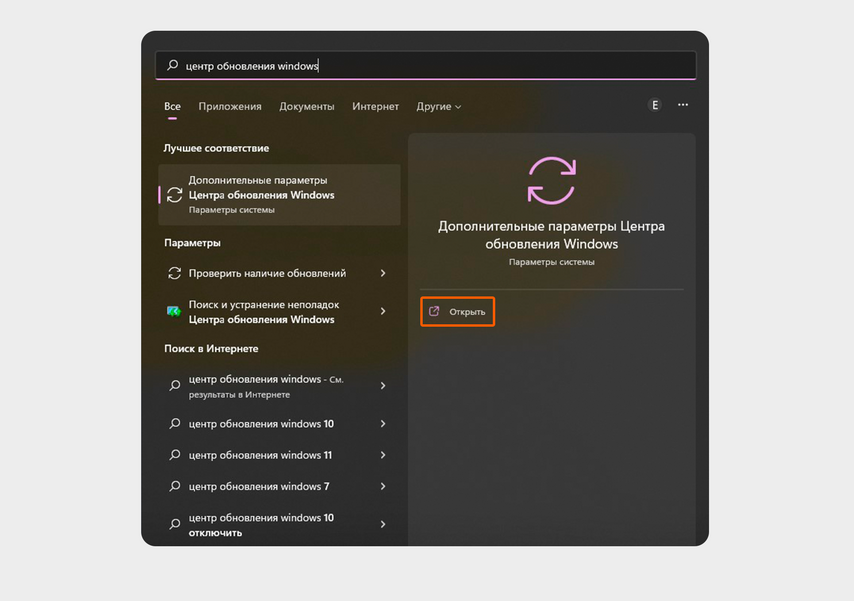This screenshot has height=601, width=854.
Task: Open Дополнительные параметры Центра обновления Windows result
Action: click(x=279, y=195)
